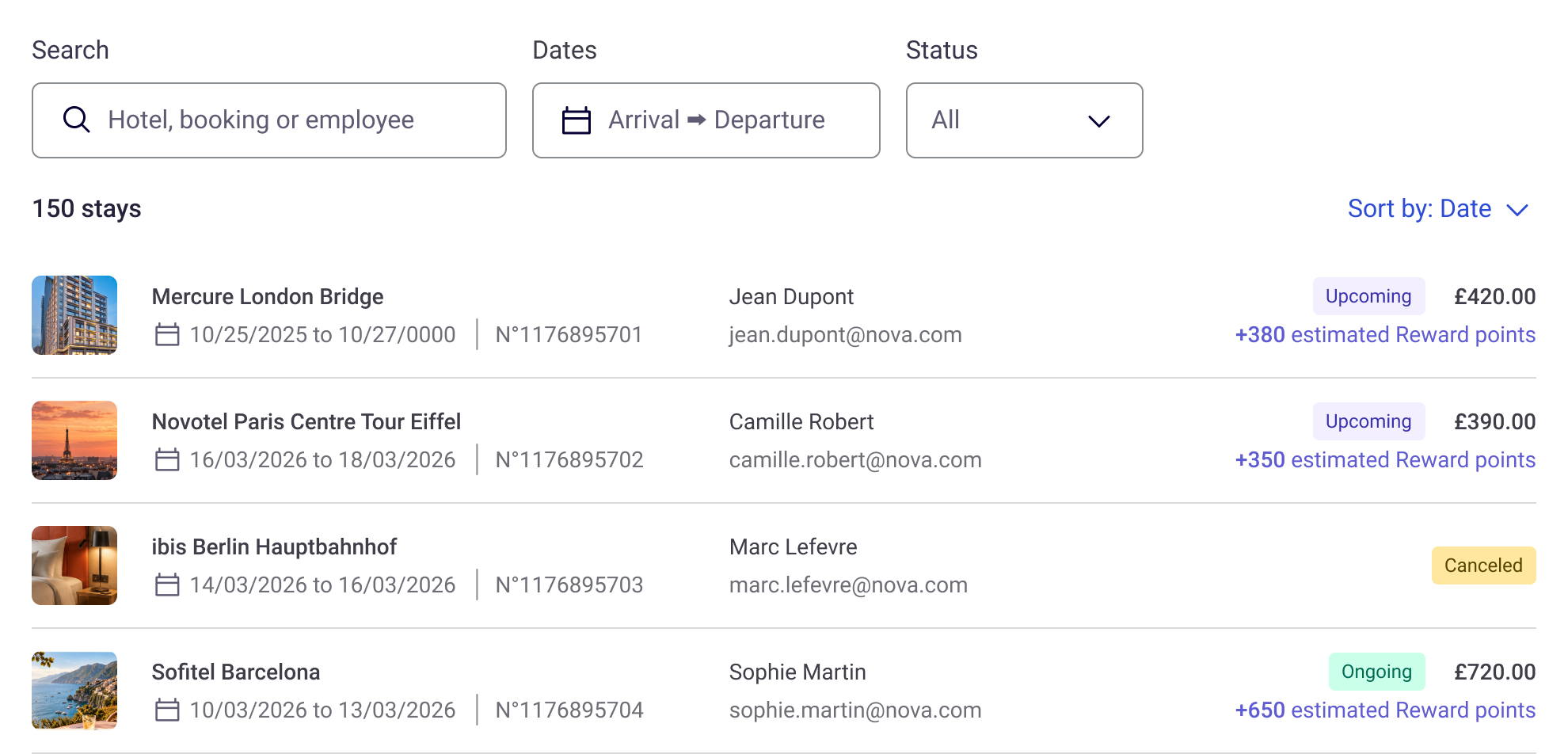Screen dimensions: 1568x754
Task: Click calendar icon beside ibis Berlin dates
Action: point(167,585)
